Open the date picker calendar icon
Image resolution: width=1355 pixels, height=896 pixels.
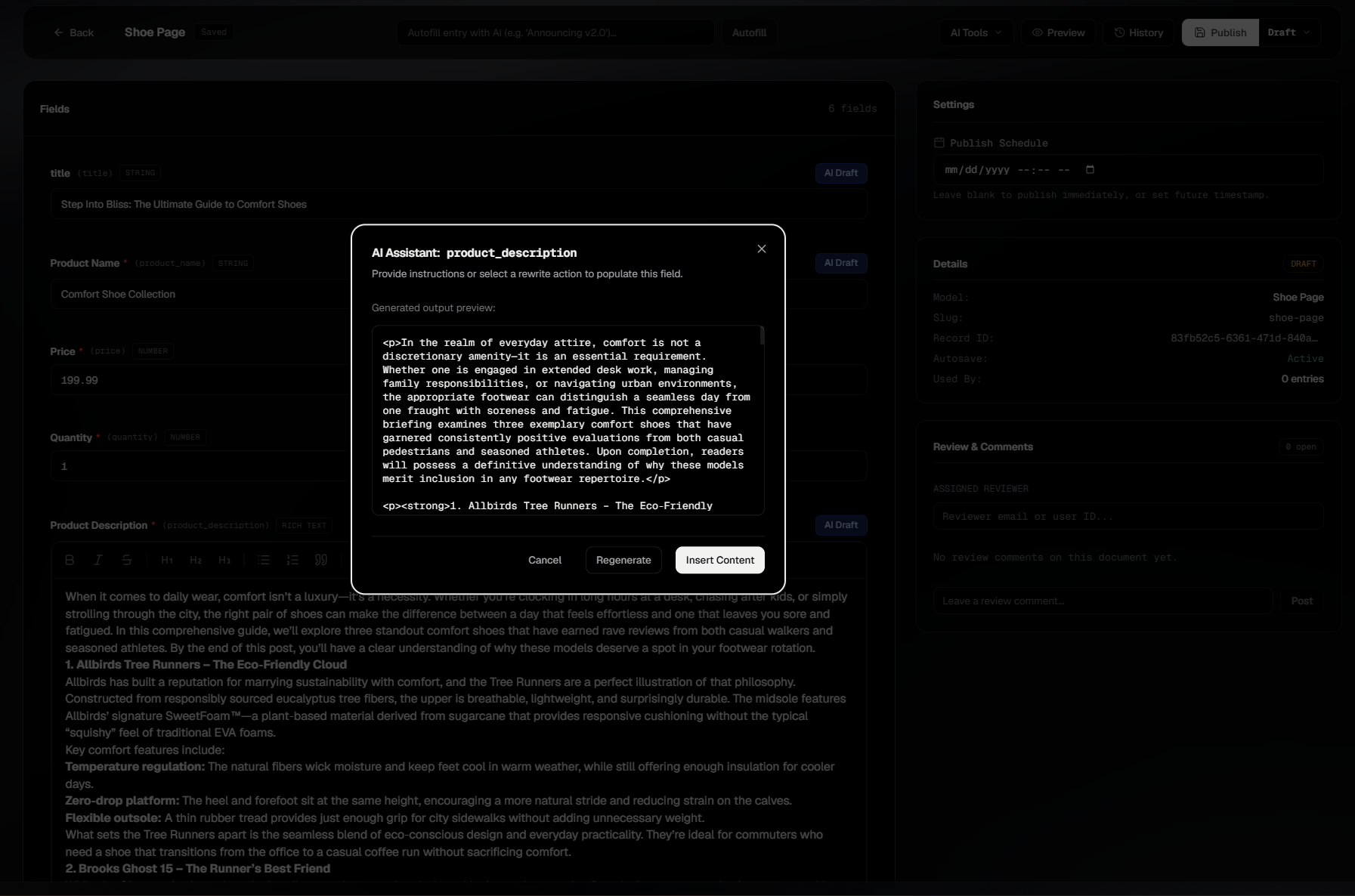click(1090, 169)
